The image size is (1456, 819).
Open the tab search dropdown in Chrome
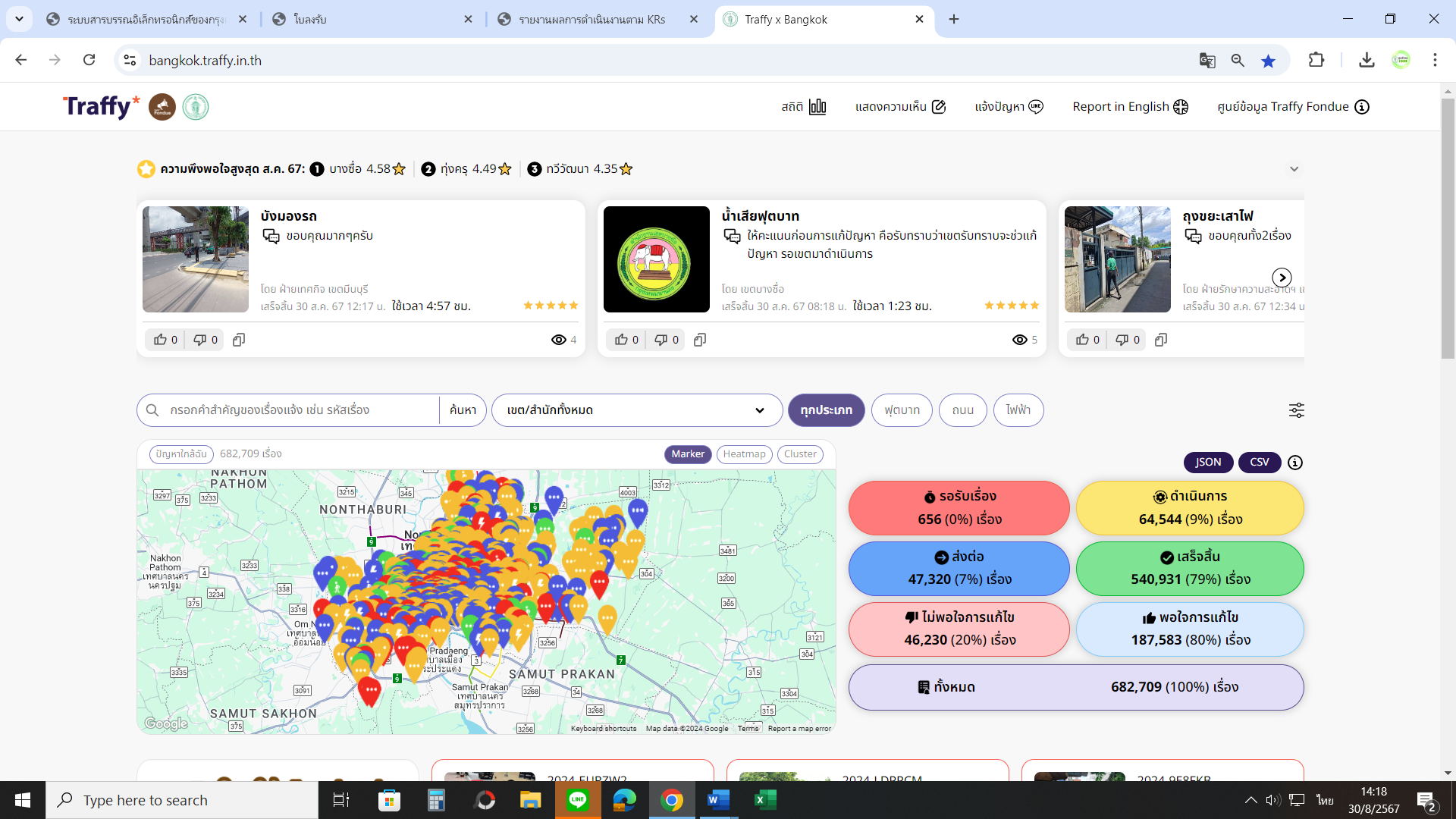click(x=19, y=19)
